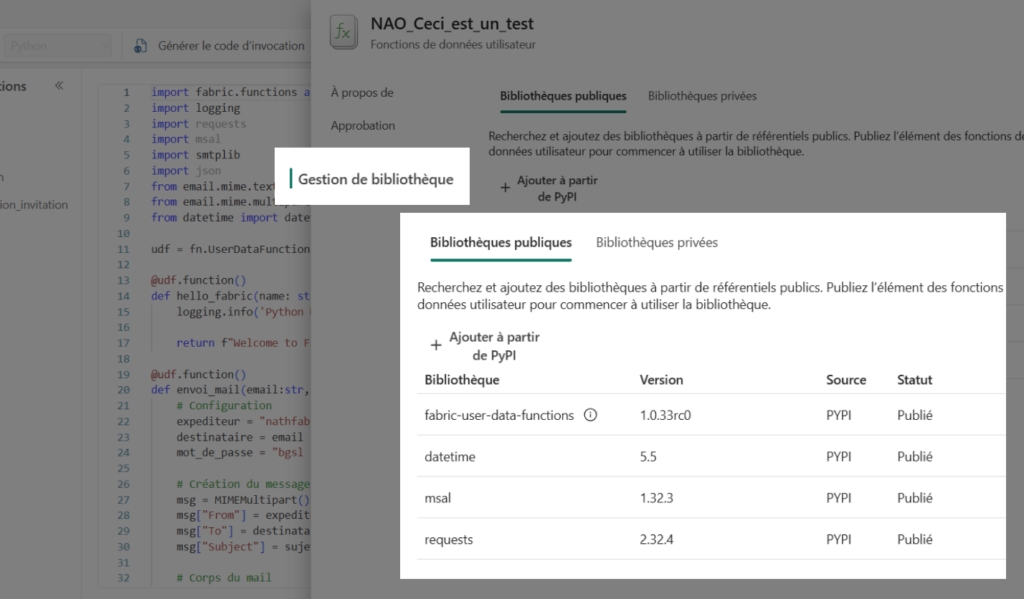
Task: Click the plus icon in the highlighted panel
Action: point(436,346)
